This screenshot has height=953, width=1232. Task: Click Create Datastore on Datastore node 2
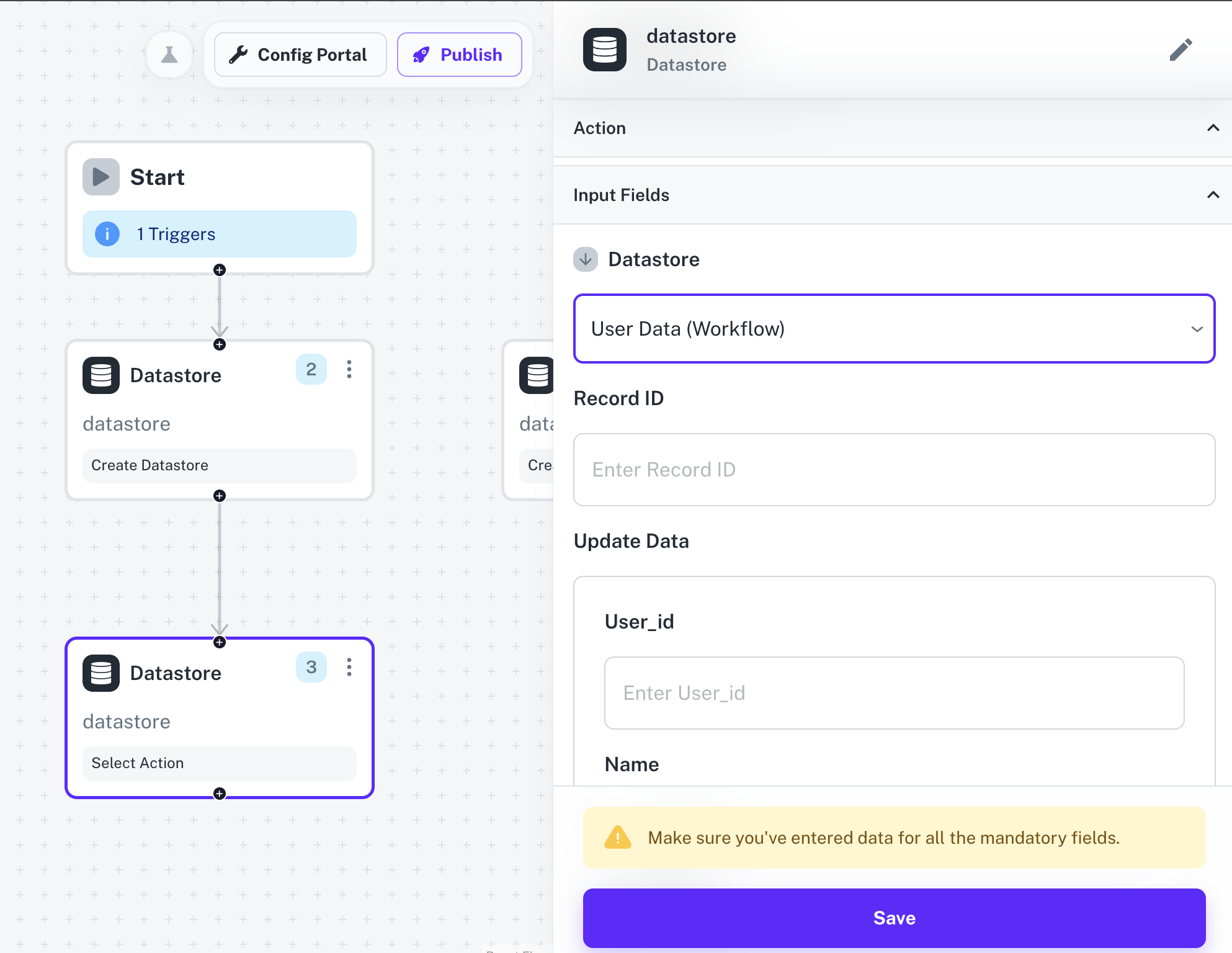pyautogui.click(x=219, y=465)
